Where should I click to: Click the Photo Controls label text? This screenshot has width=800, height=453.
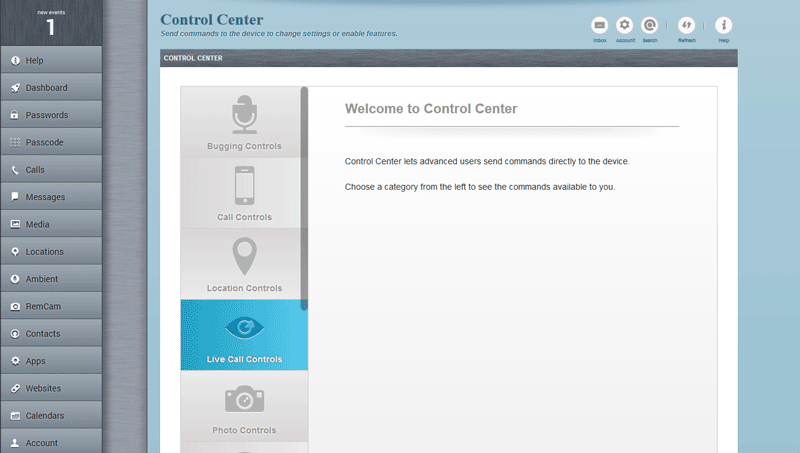point(244,430)
